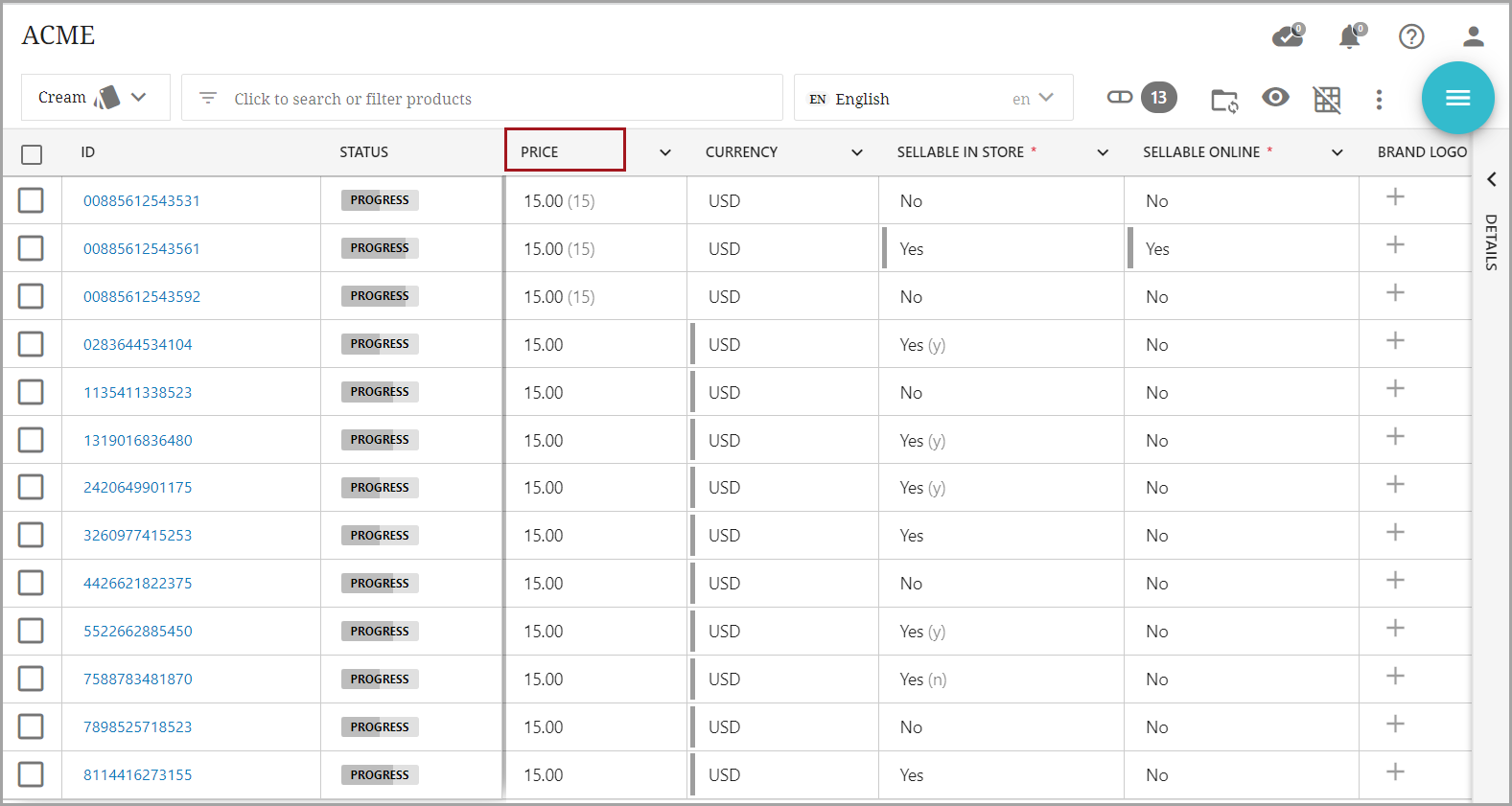
Task: Click the folder sync icon in toolbar
Action: tap(1223, 99)
